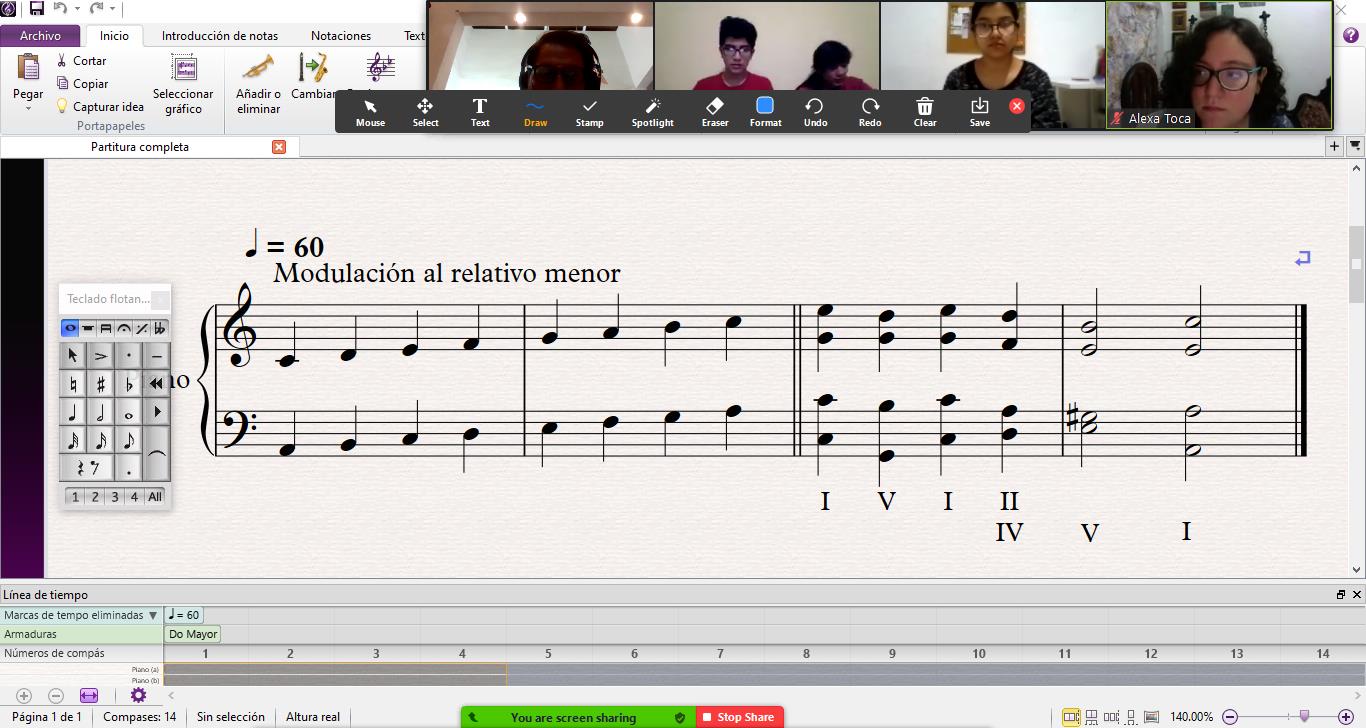Click the Stamp checkmark tool
The height and width of the screenshot is (728, 1366).
[589, 111]
